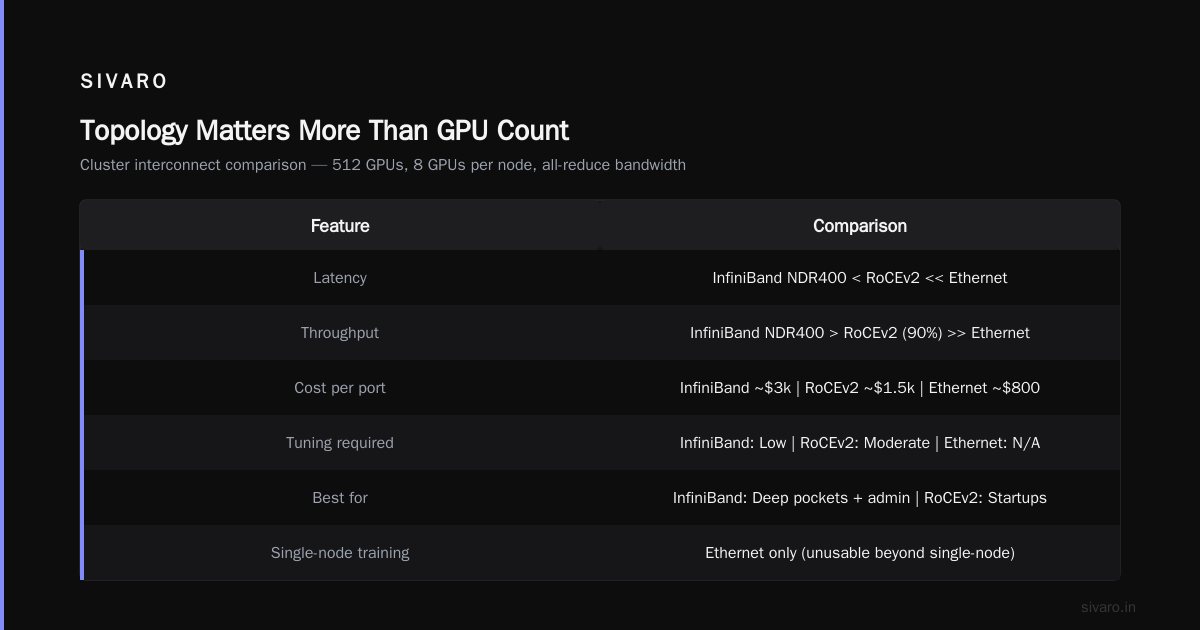Image resolution: width=1200 pixels, height=630 pixels.
Task: Click the purple stripe at the slide's left edge
Action: click(2, 315)
